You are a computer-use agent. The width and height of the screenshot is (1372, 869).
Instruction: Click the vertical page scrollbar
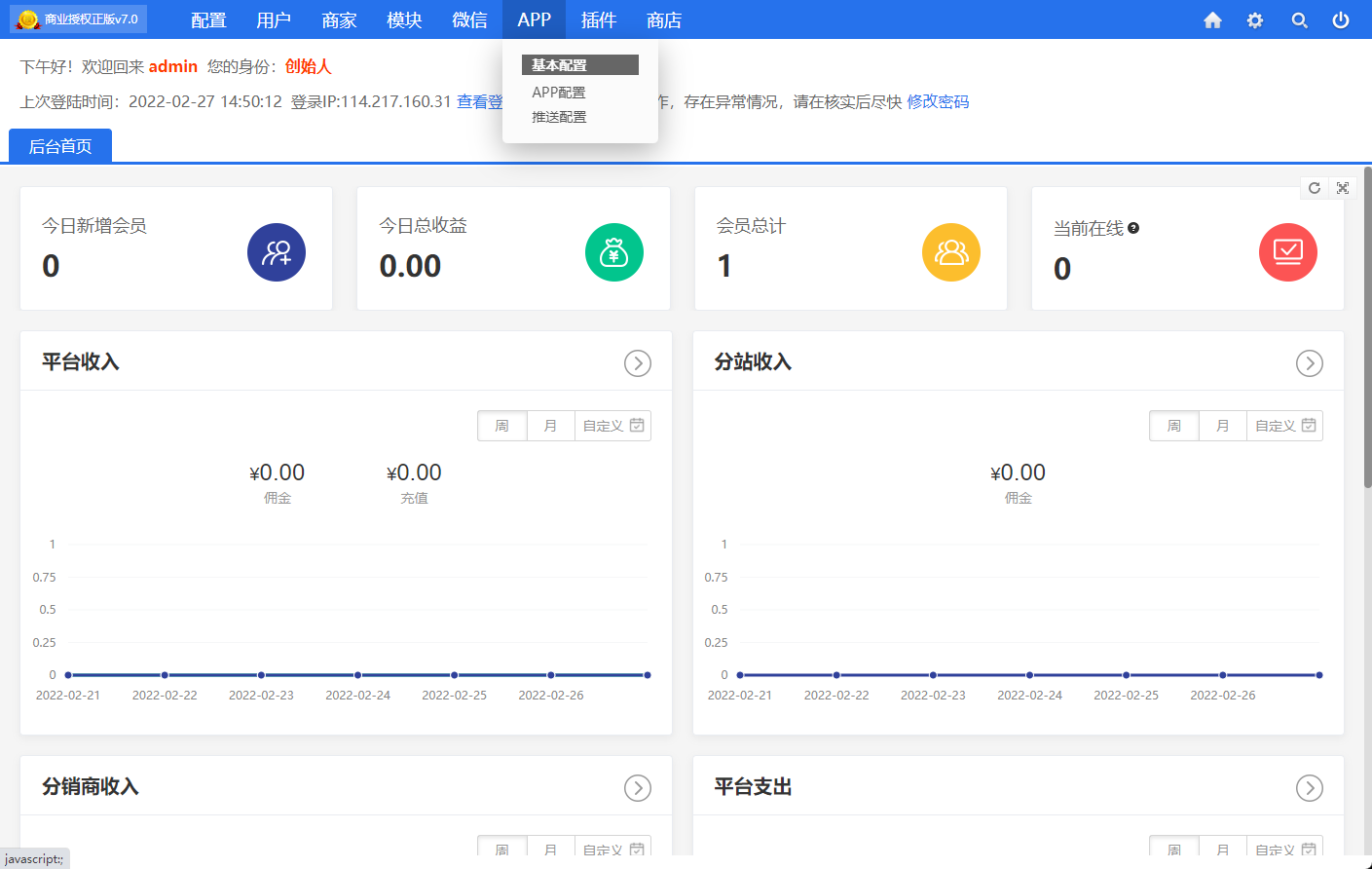(x=1367, y=327)
